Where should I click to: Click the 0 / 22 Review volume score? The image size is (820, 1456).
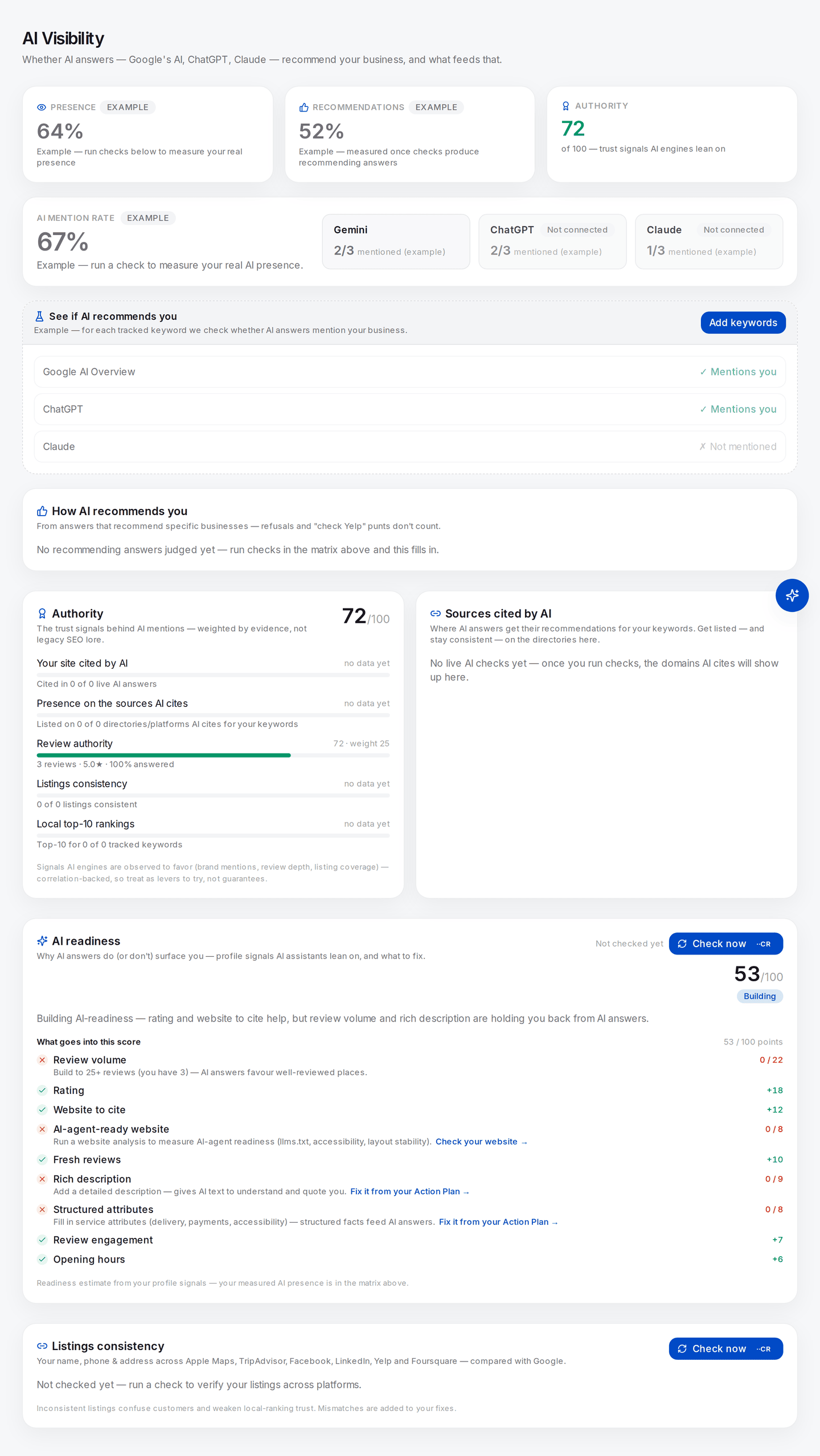tap(771, 1060)
